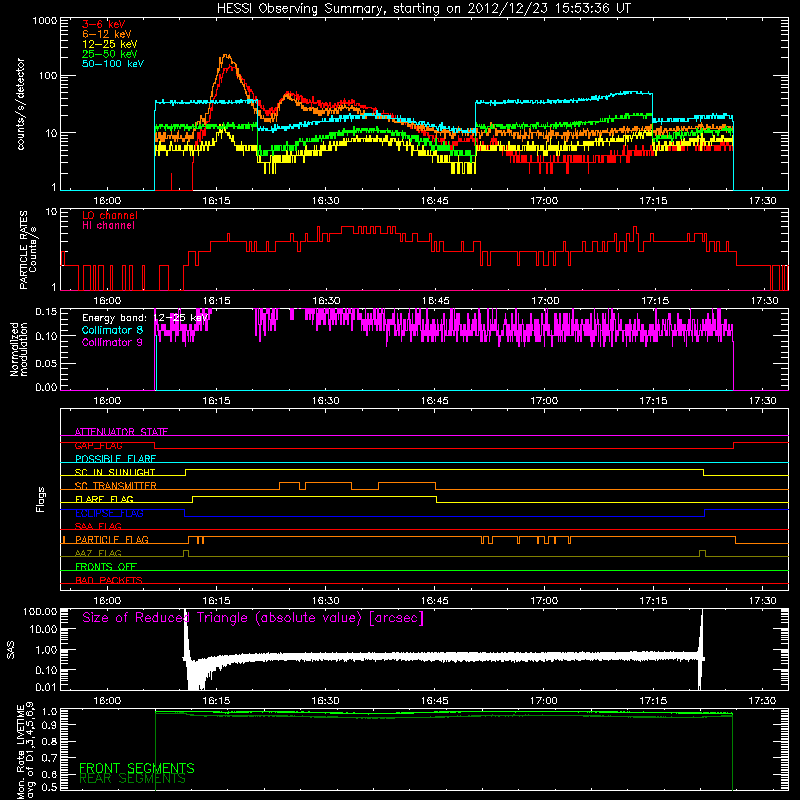Click the Normalized modulation axis label

pyautogui.click(x=19, y=349)
